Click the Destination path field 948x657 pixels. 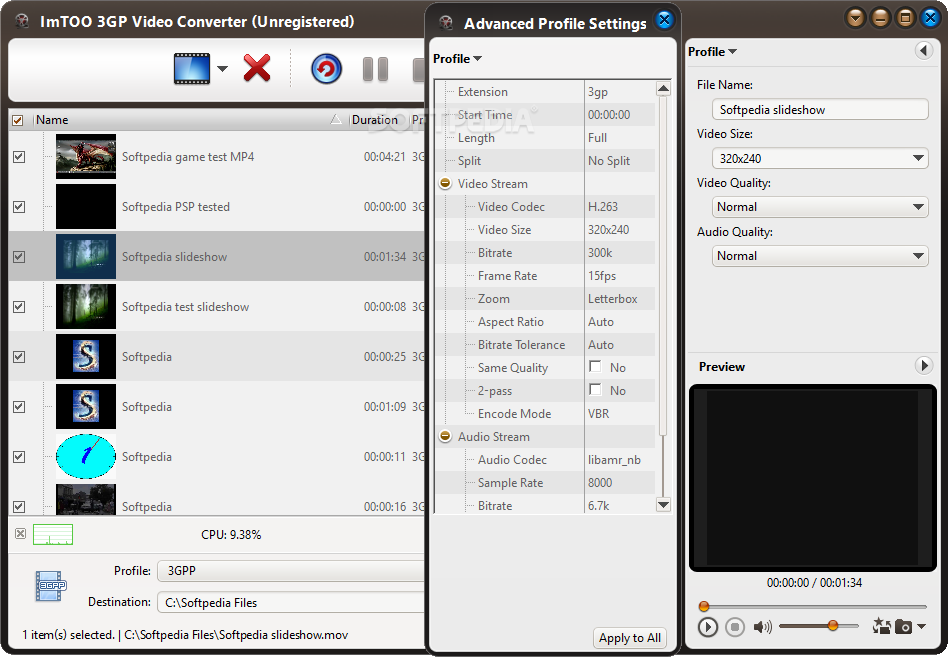291,603
